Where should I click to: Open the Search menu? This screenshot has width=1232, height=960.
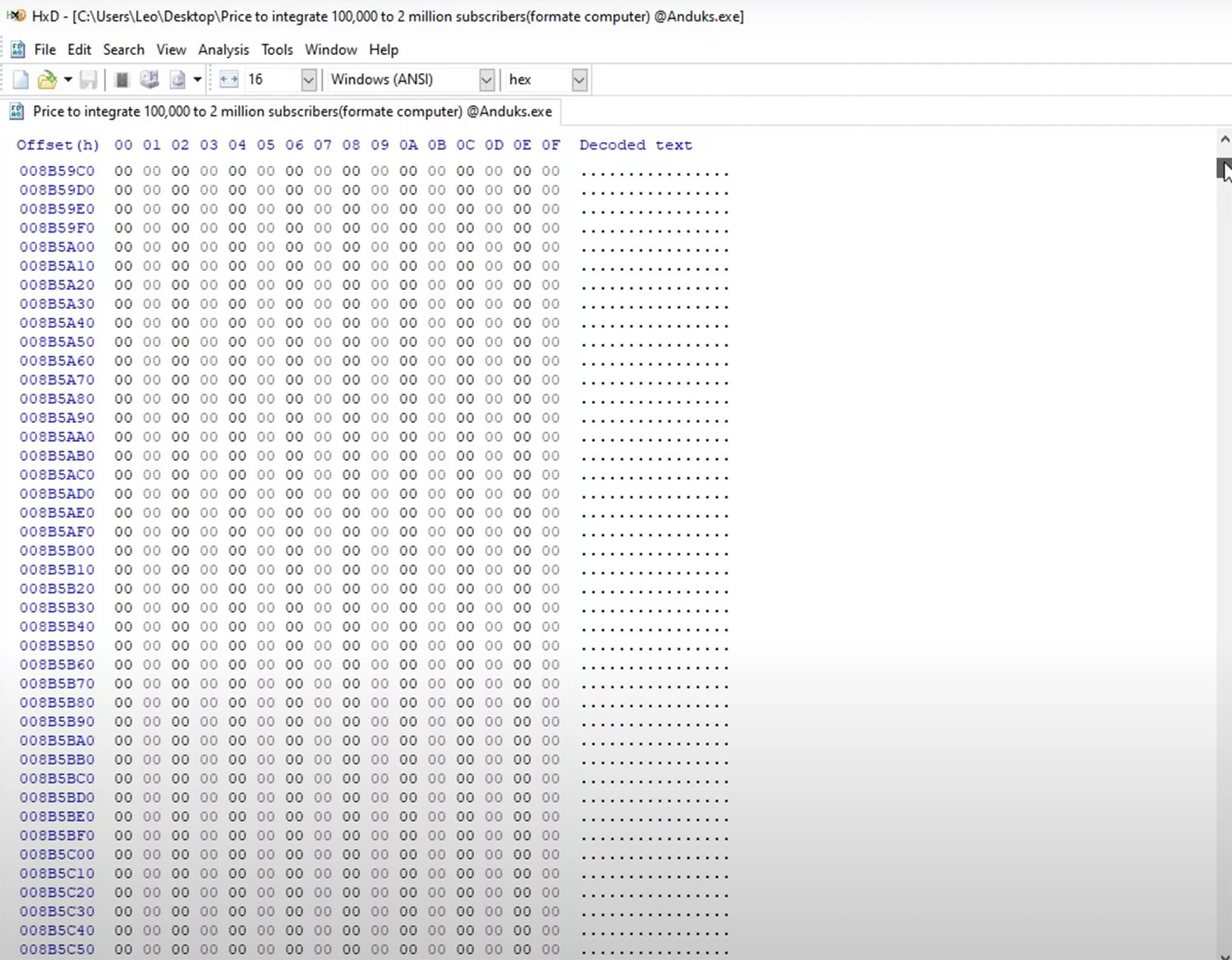123,49
